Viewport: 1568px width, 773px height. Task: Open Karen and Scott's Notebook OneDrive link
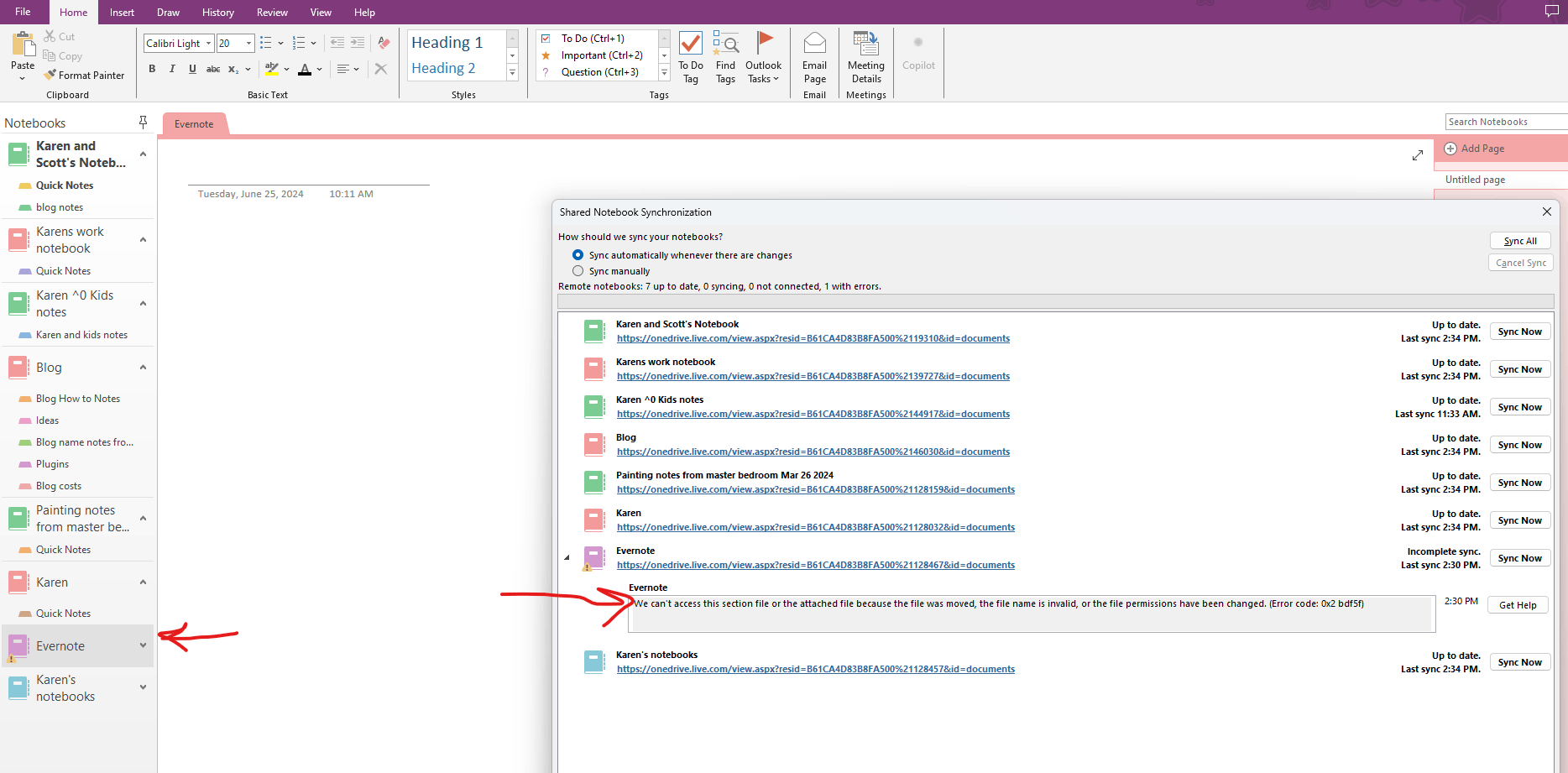click(813, 338)
